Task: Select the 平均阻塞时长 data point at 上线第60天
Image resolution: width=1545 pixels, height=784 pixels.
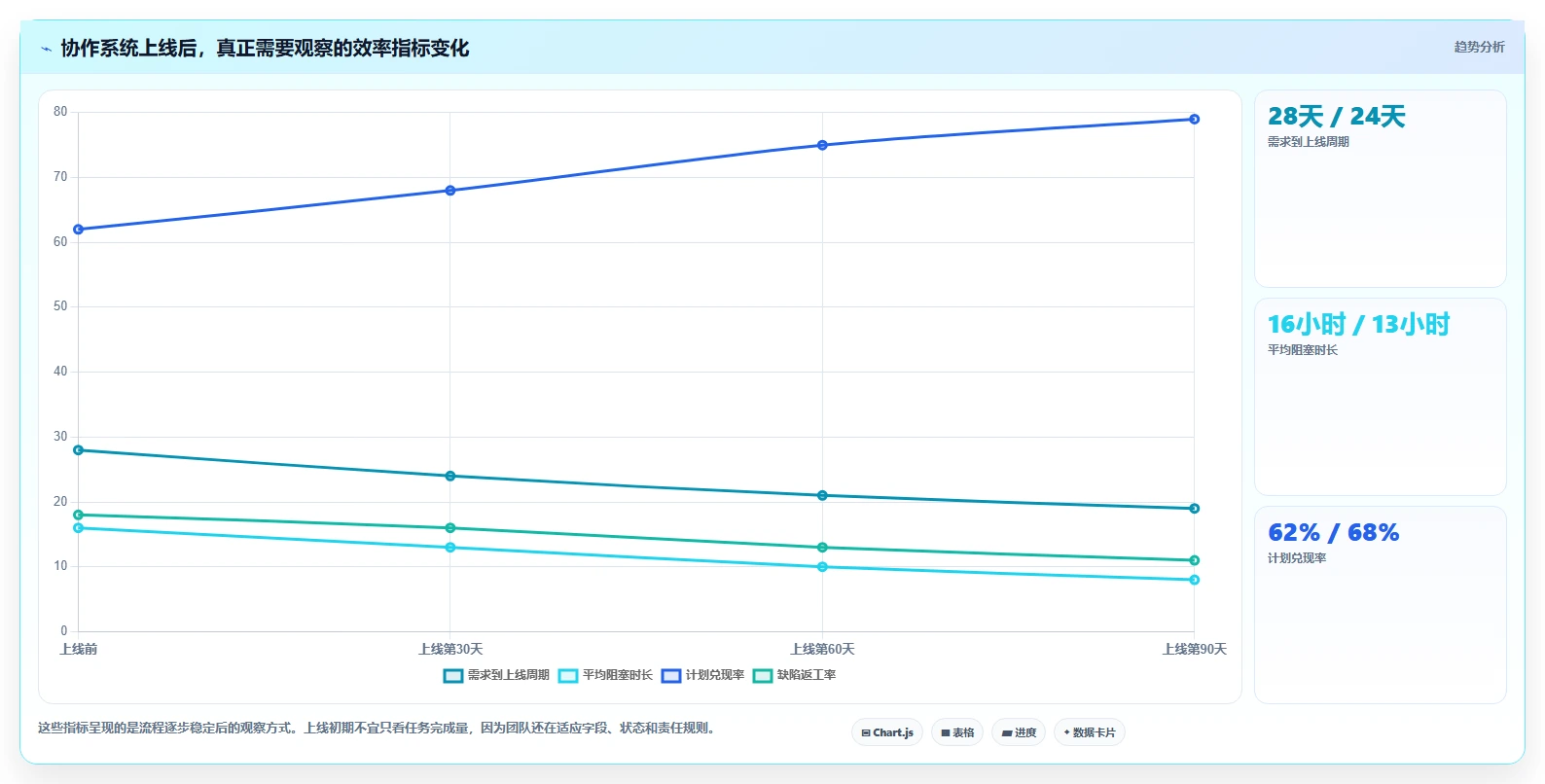Action: tap(822, 567)
